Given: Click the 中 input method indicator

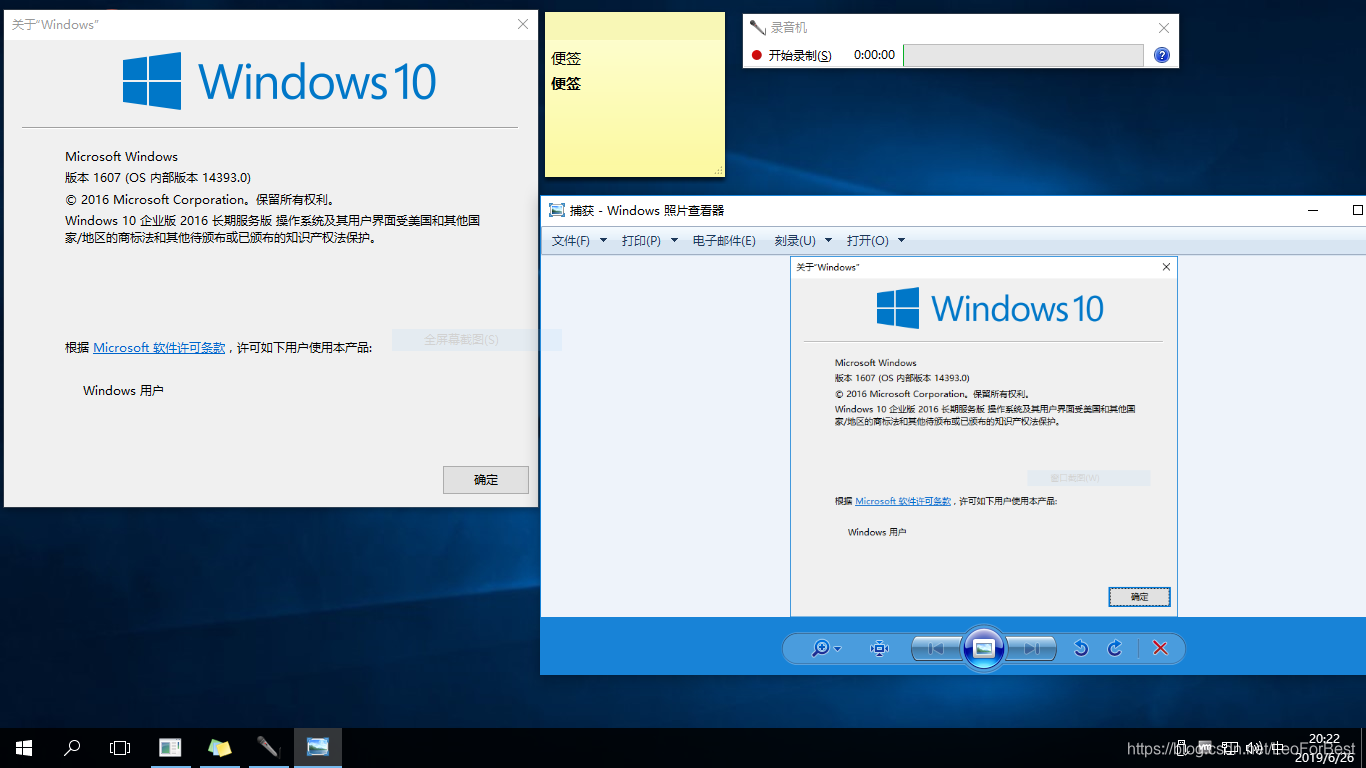Looking at the screenshot, I should click(1277, 748).
